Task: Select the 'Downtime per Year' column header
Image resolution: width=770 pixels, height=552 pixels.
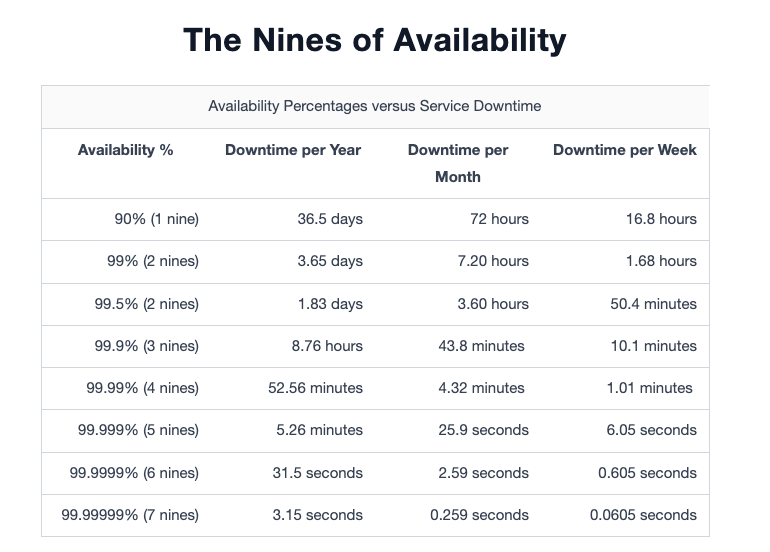Action: click(x=293, y=150)
